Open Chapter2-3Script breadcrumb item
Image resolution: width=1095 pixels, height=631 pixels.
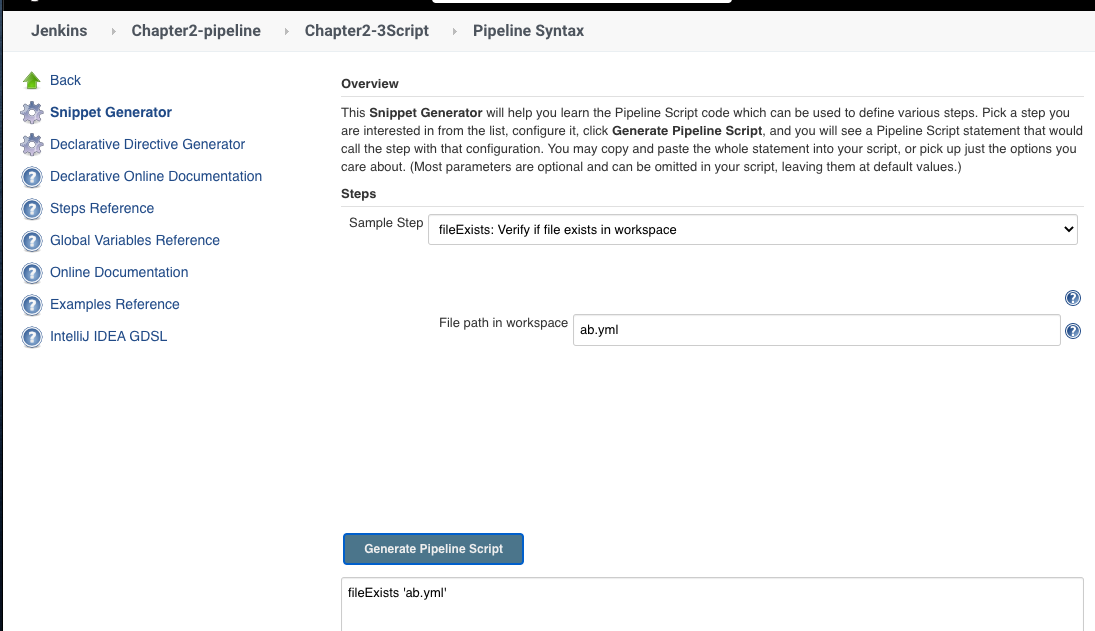(x=367, y=31)
